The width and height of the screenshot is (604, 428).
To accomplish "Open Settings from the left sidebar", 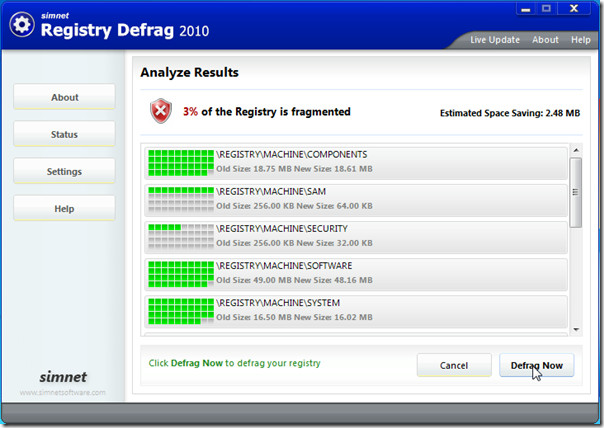I will 64,171.
